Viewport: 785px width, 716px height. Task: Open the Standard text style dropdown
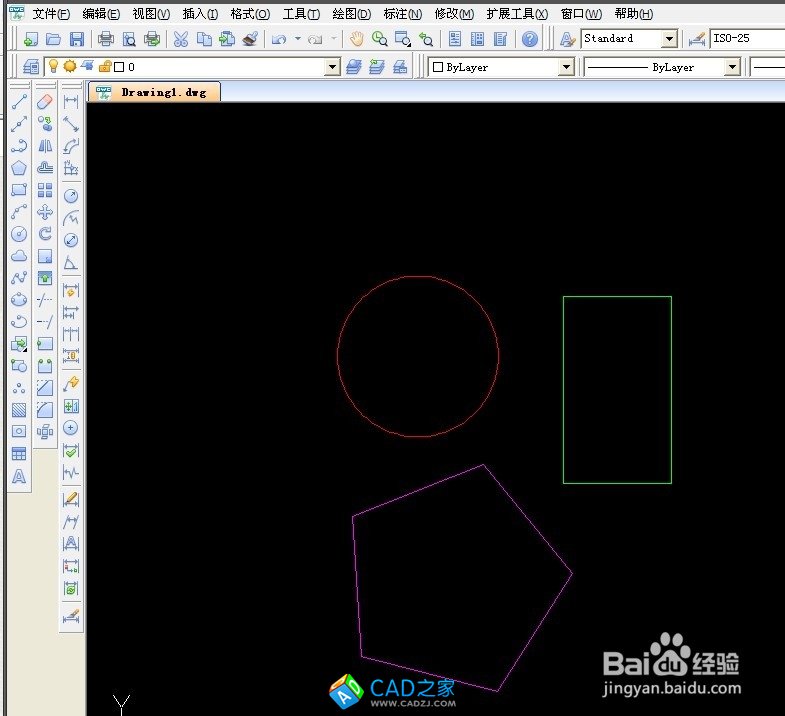coord(669,39)
